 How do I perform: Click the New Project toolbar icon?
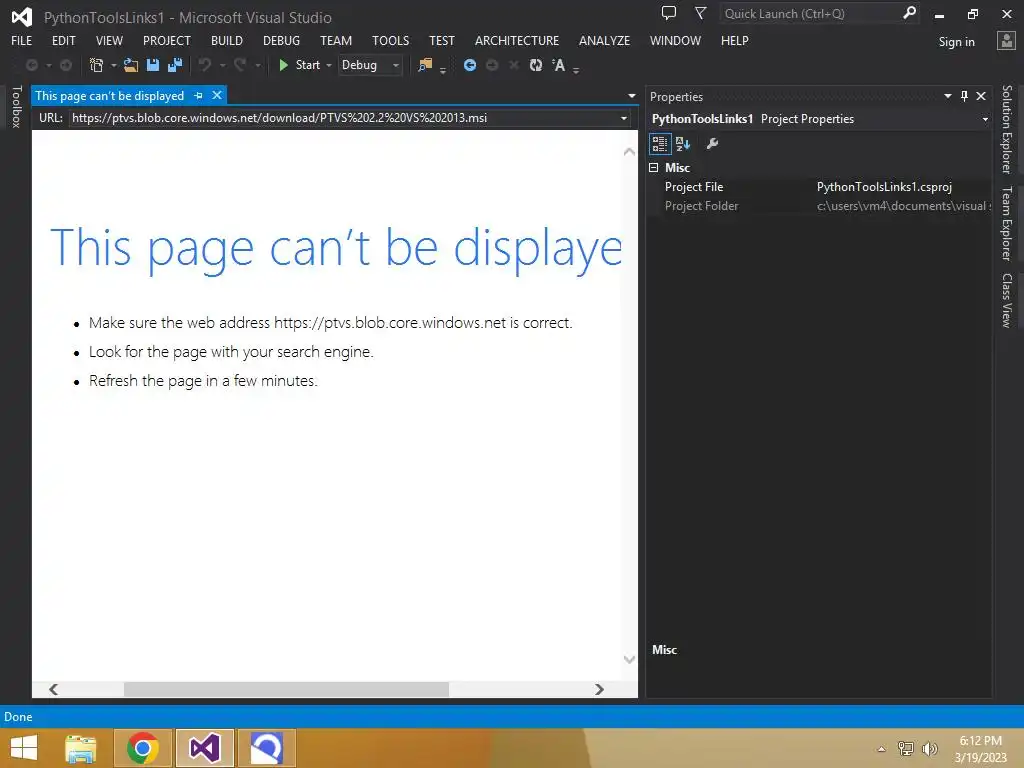click(x=97, y=65)
